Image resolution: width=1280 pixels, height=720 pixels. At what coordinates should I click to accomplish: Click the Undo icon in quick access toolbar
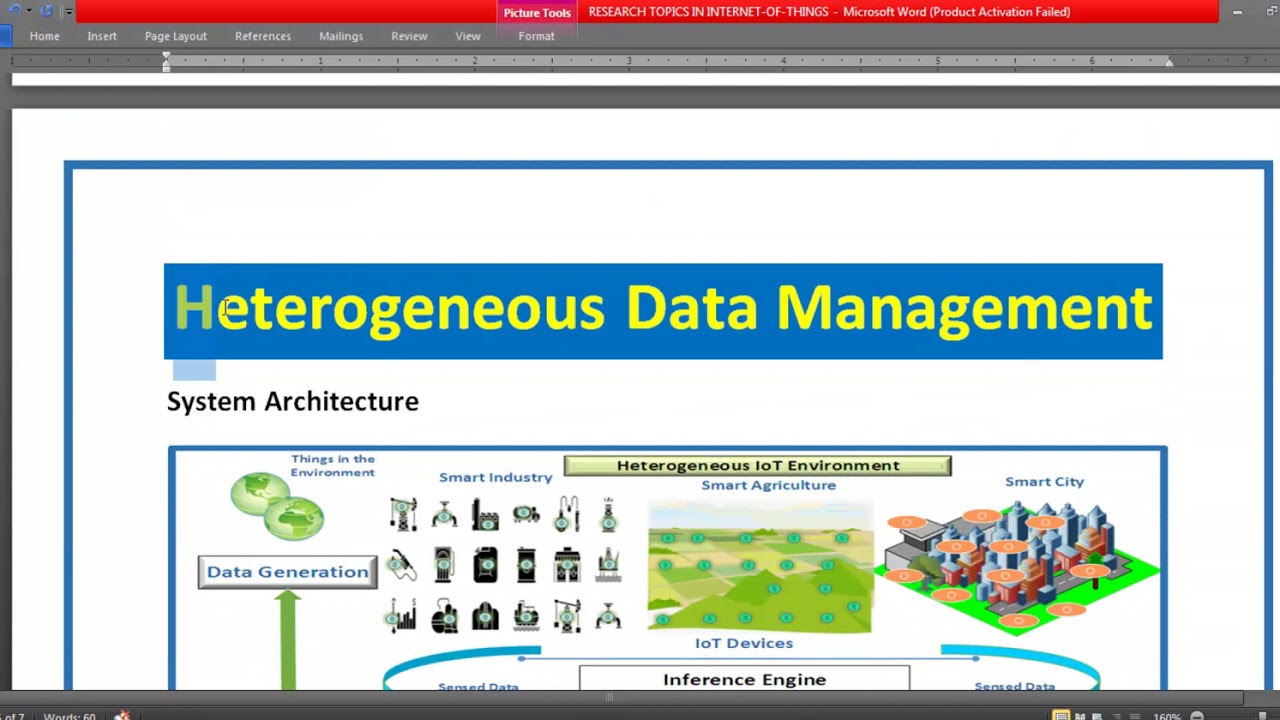[14, 11]
